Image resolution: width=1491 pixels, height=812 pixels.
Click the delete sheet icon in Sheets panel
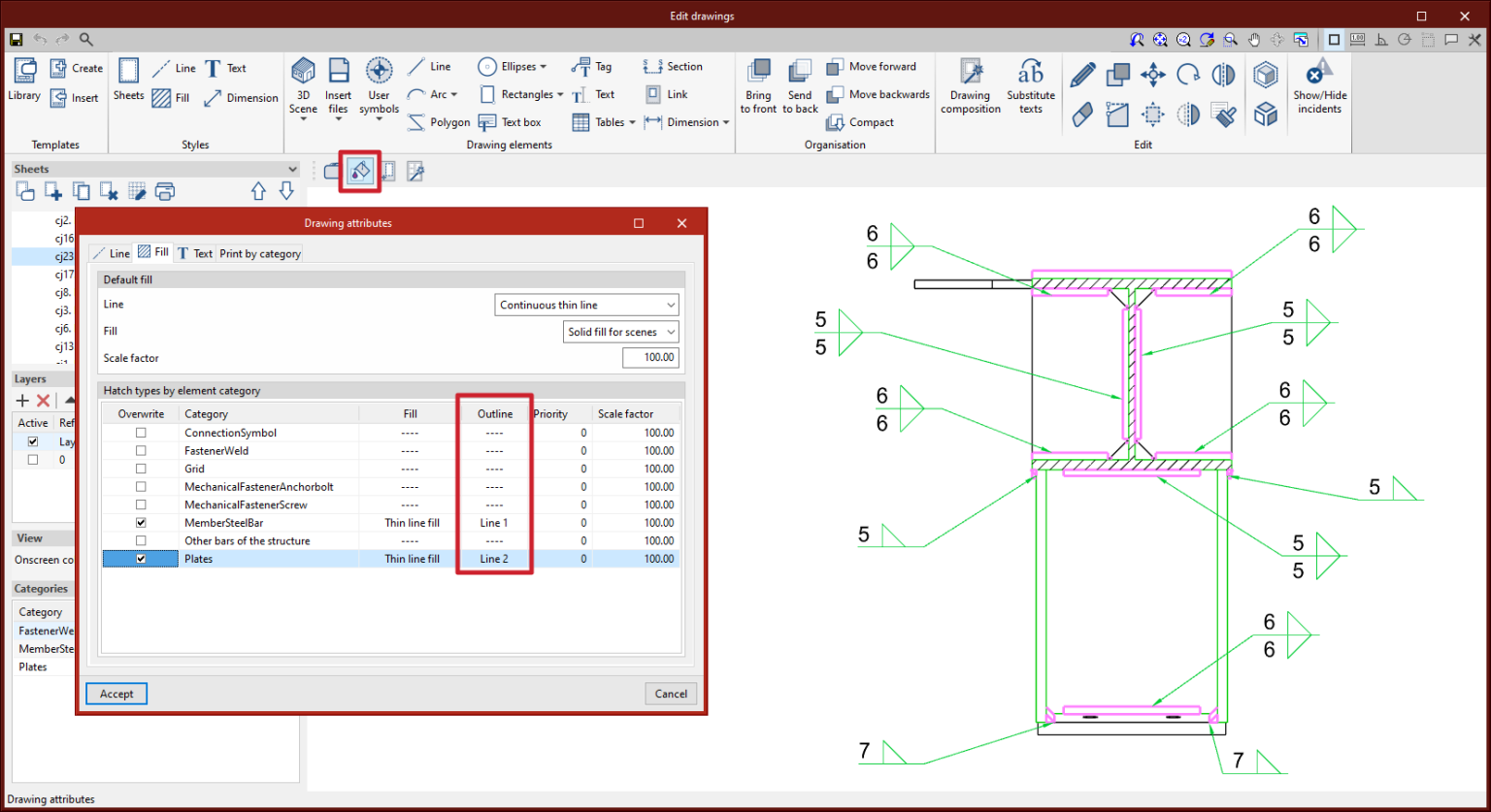(109, 191)
